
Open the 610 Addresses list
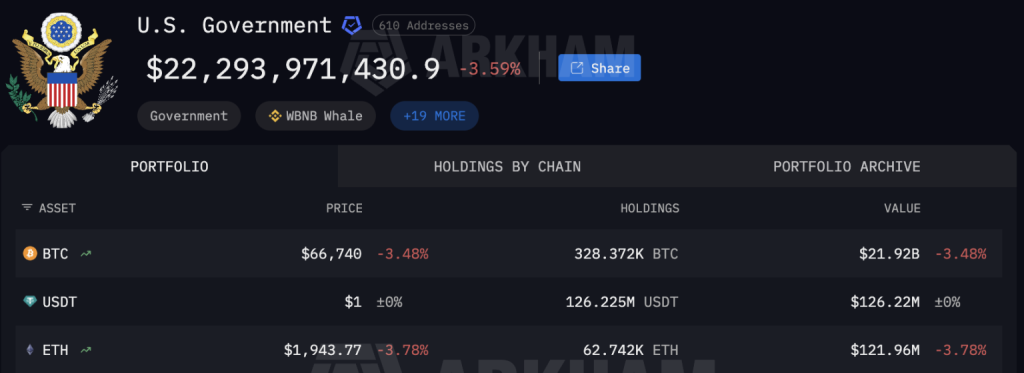(x=423, y=26)
